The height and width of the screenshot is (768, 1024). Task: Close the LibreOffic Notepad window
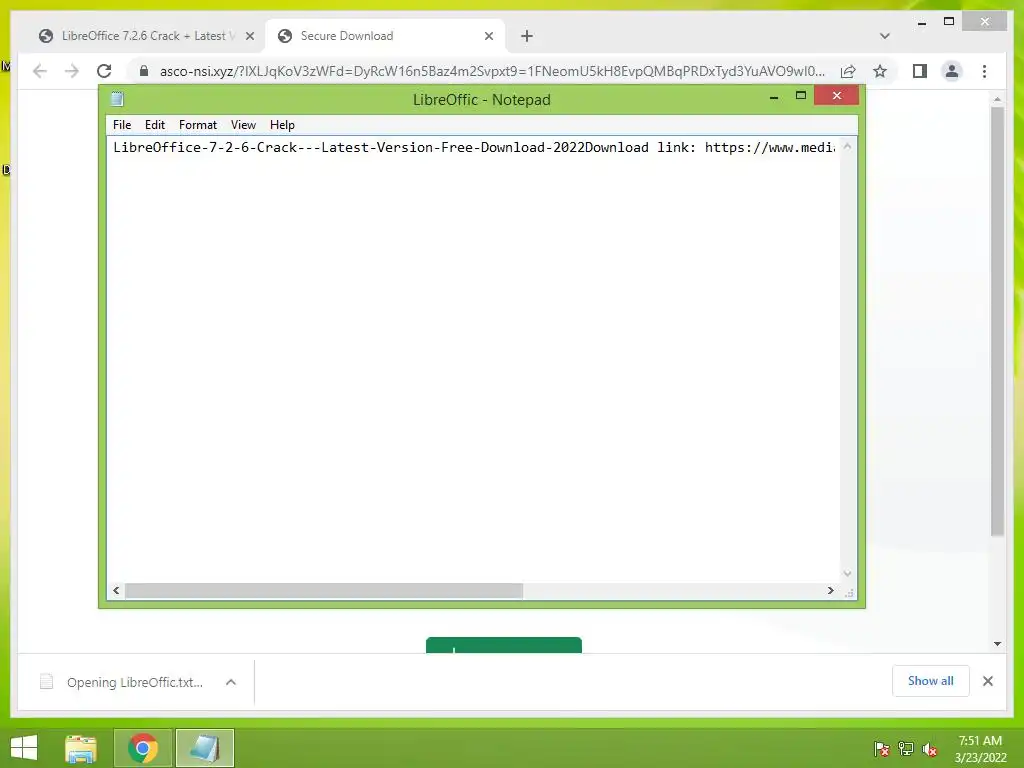(837, 96)
